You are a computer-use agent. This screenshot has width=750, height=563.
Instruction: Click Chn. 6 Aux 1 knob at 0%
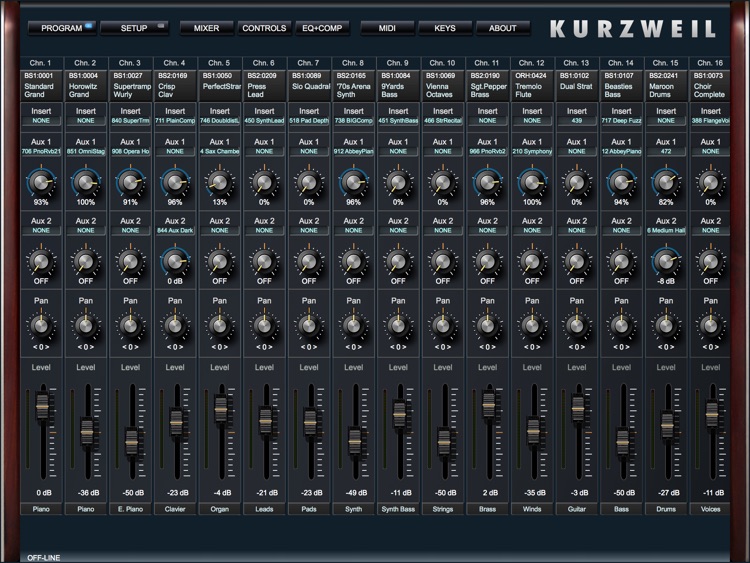pyautogui.click(x=264, y=182)
